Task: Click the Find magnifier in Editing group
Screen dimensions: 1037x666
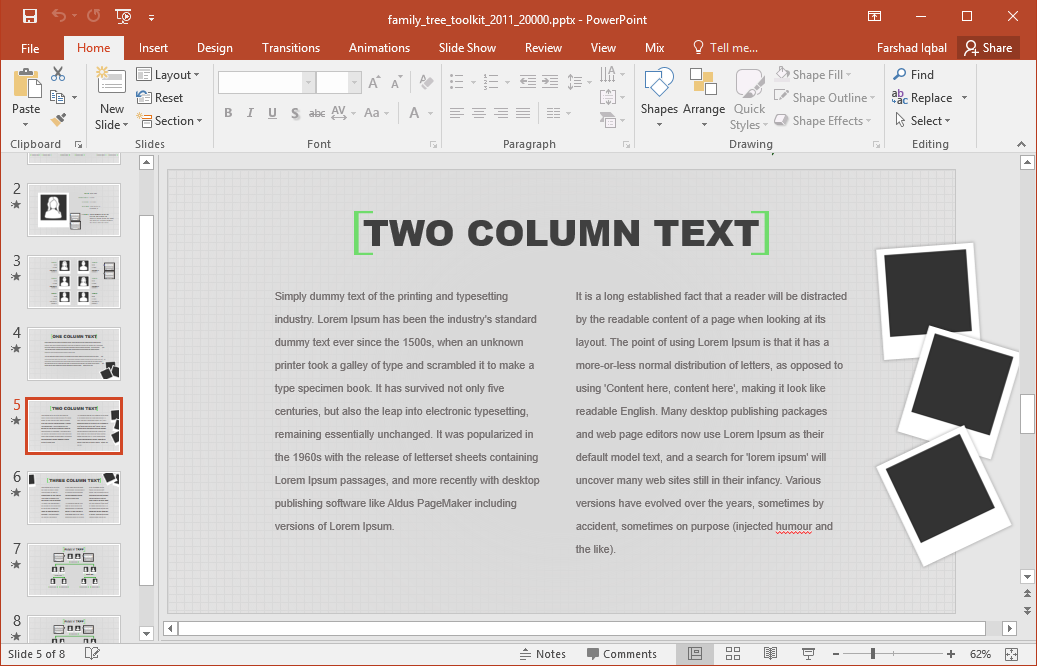Action: (913, 74)
